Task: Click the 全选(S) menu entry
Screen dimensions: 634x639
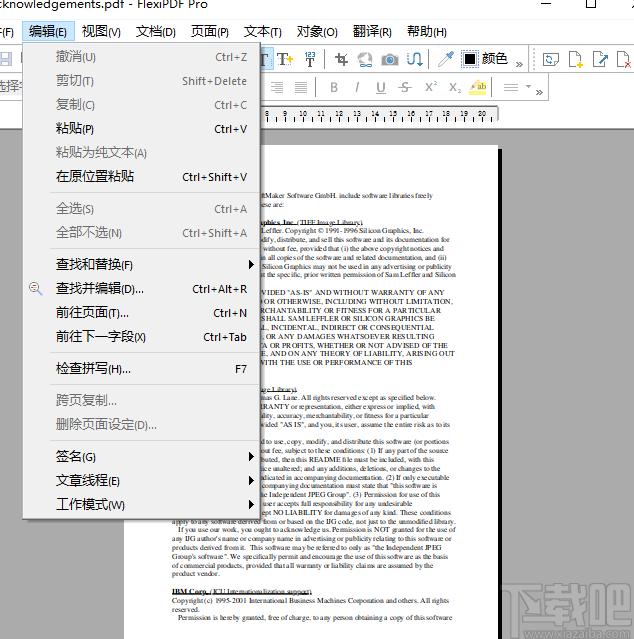Action: pyautogui.click(x=141, y=209)
